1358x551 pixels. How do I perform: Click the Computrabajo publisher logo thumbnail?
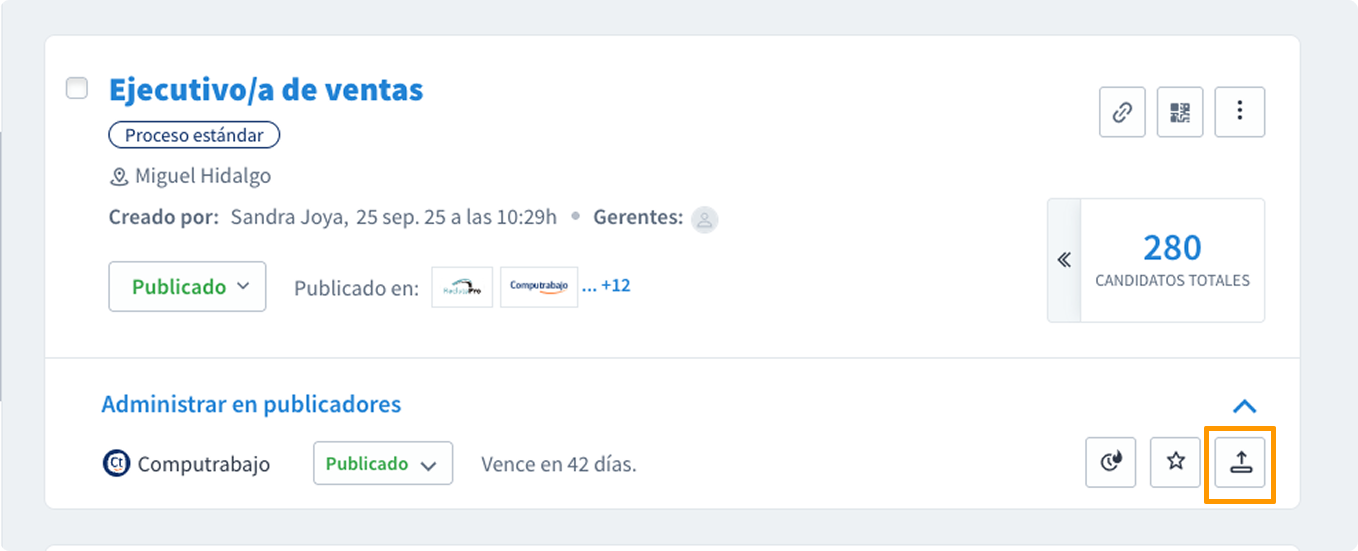pyautogui.click(x=538, y=287)
